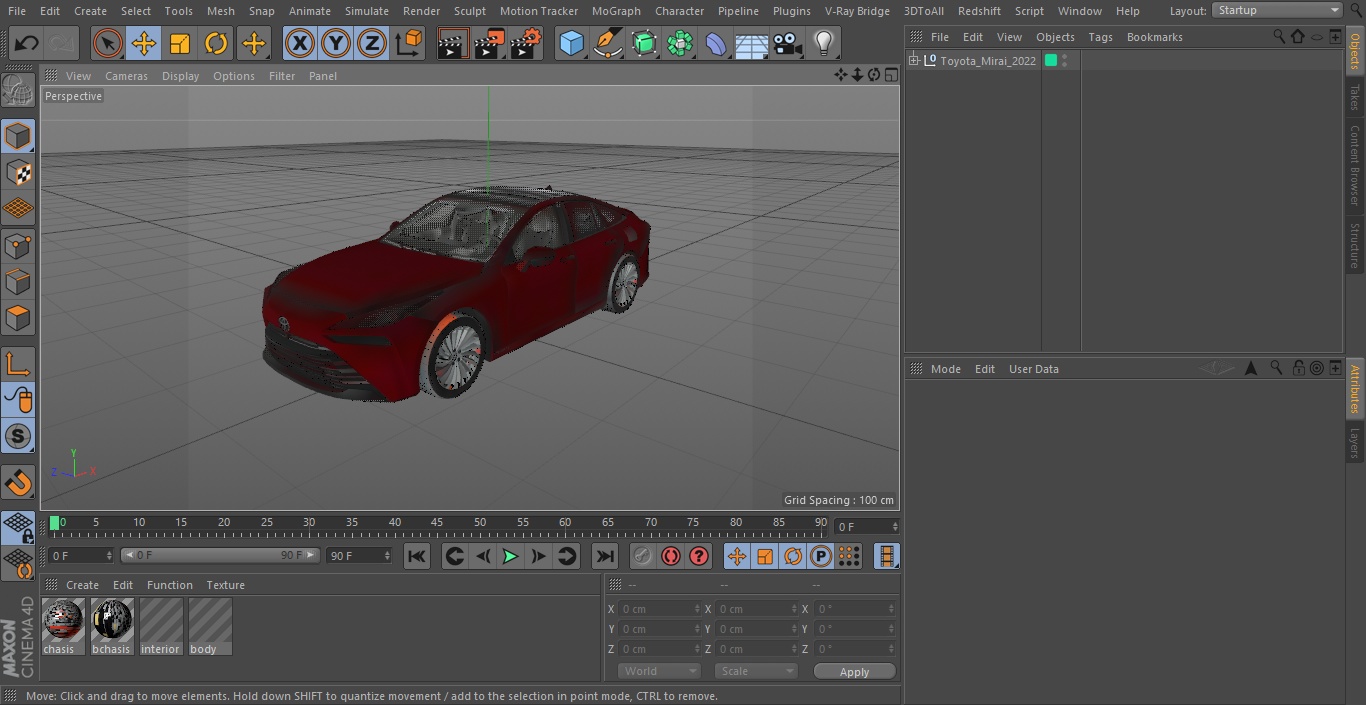Toggle Record Active Objects button
This screenshot has height=705, width=1366.
click(643, 556)
